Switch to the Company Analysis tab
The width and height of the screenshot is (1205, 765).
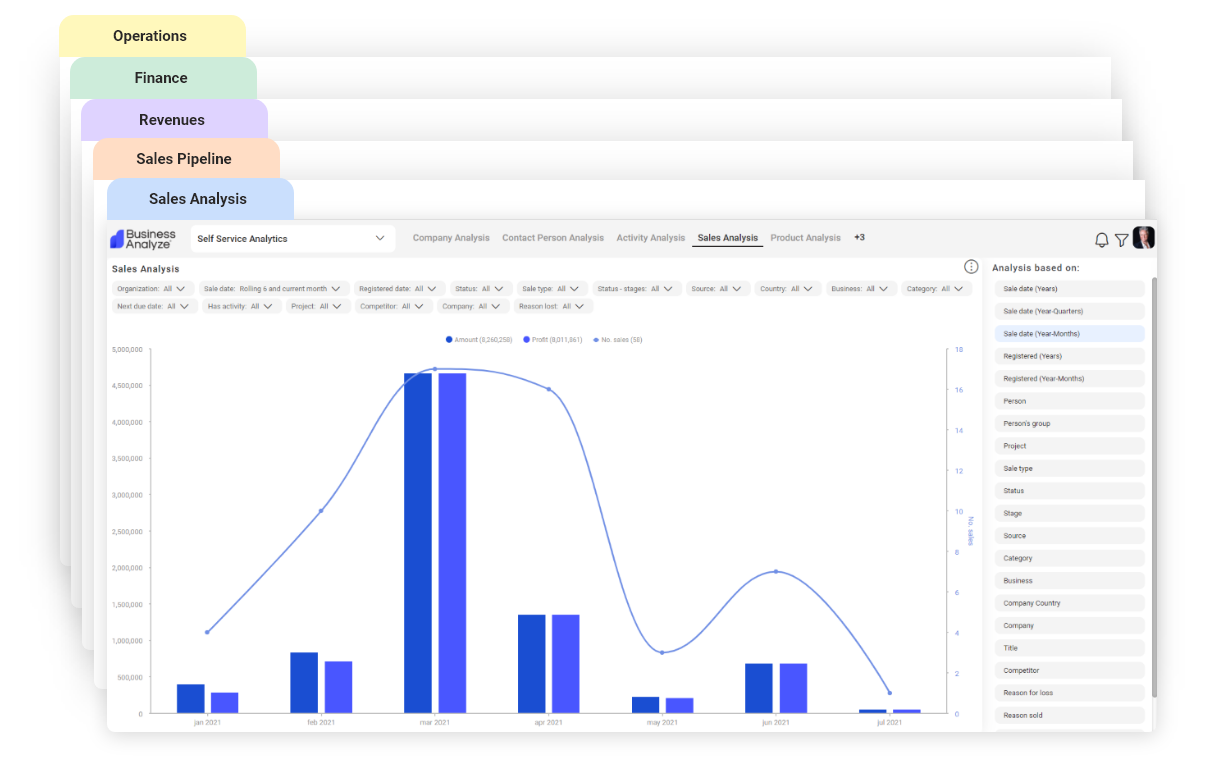click(451, 238)
